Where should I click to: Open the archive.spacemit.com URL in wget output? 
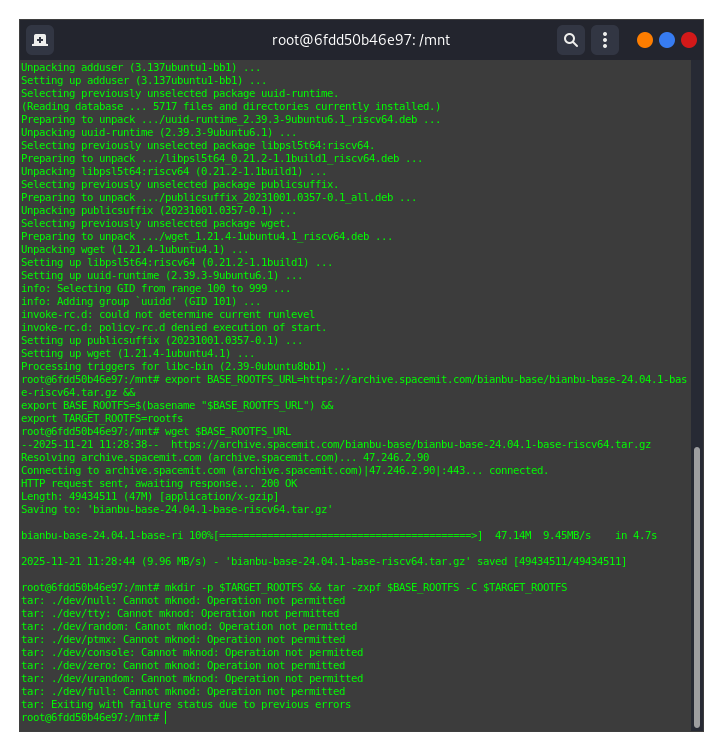410,444
